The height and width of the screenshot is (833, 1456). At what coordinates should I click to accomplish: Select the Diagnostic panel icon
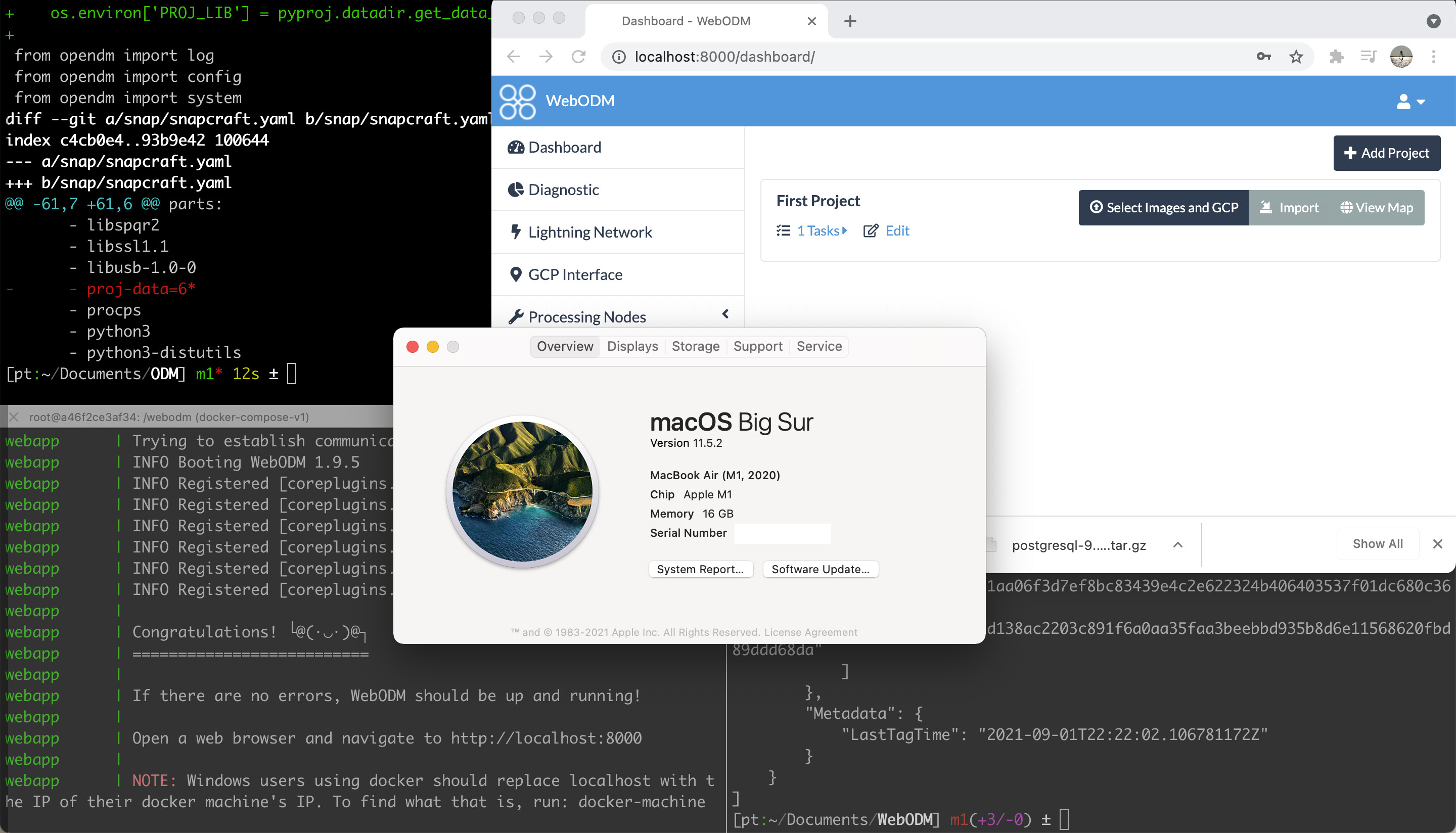click(517, 190)
